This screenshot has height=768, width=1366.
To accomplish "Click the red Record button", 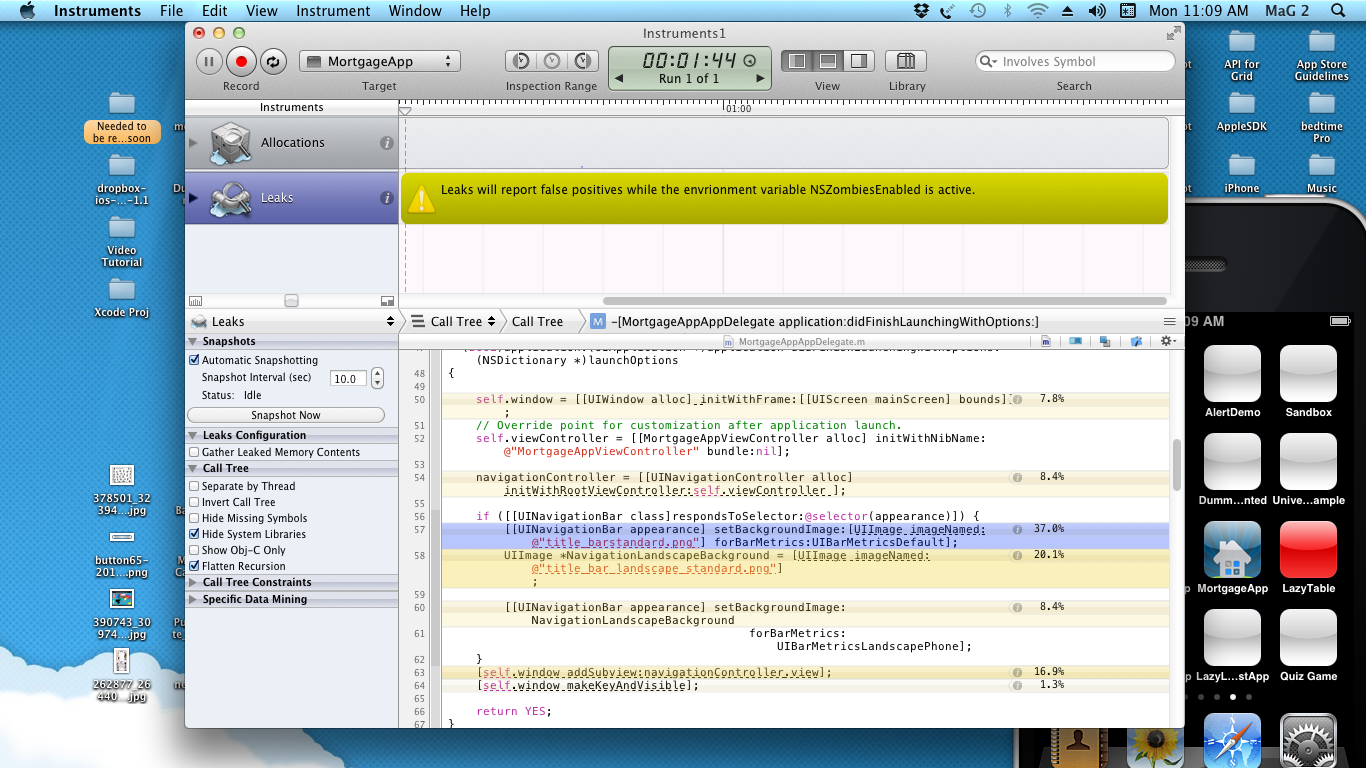I will (x=241, y=61).
